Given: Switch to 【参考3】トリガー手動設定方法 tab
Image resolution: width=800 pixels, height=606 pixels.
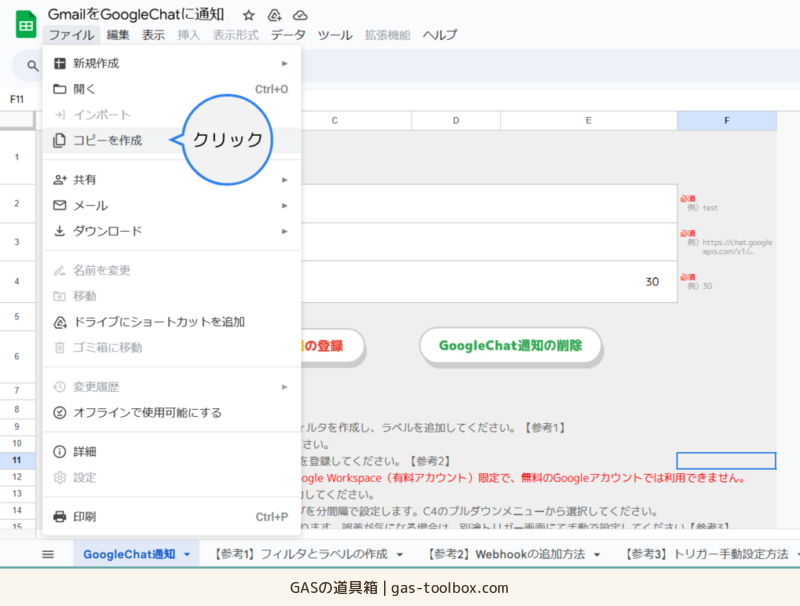Looking at the screenshot, I should click(x=706, y=554).
